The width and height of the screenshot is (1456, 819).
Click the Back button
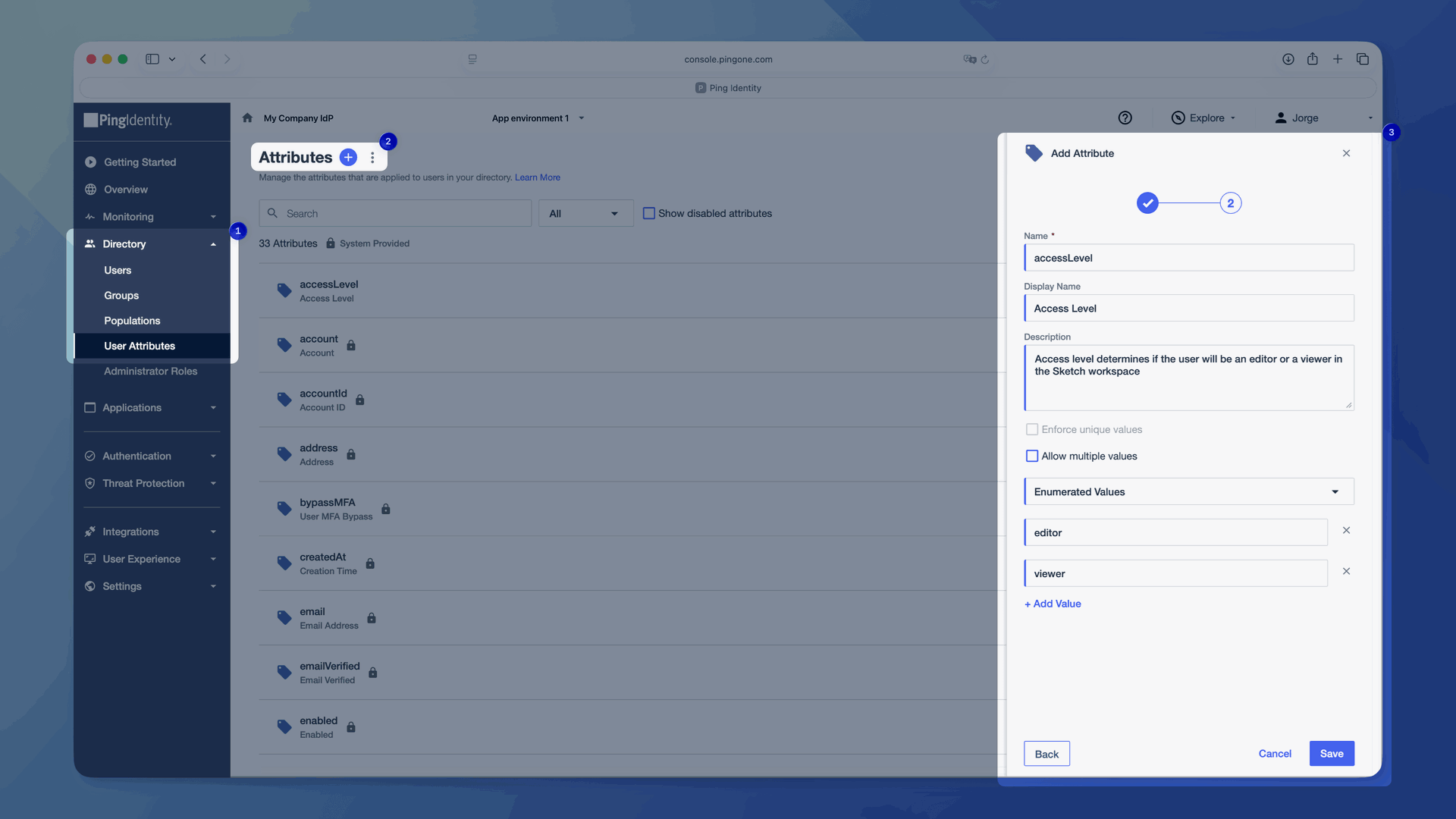1046,753
